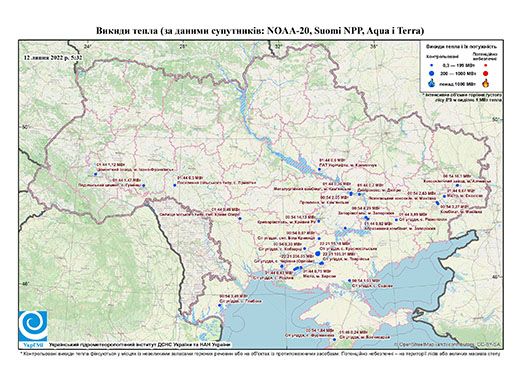
Task: Click the Zaporizhstal Zaporizhzhia label
Action: pyautogui.click(x=366, y=213)
